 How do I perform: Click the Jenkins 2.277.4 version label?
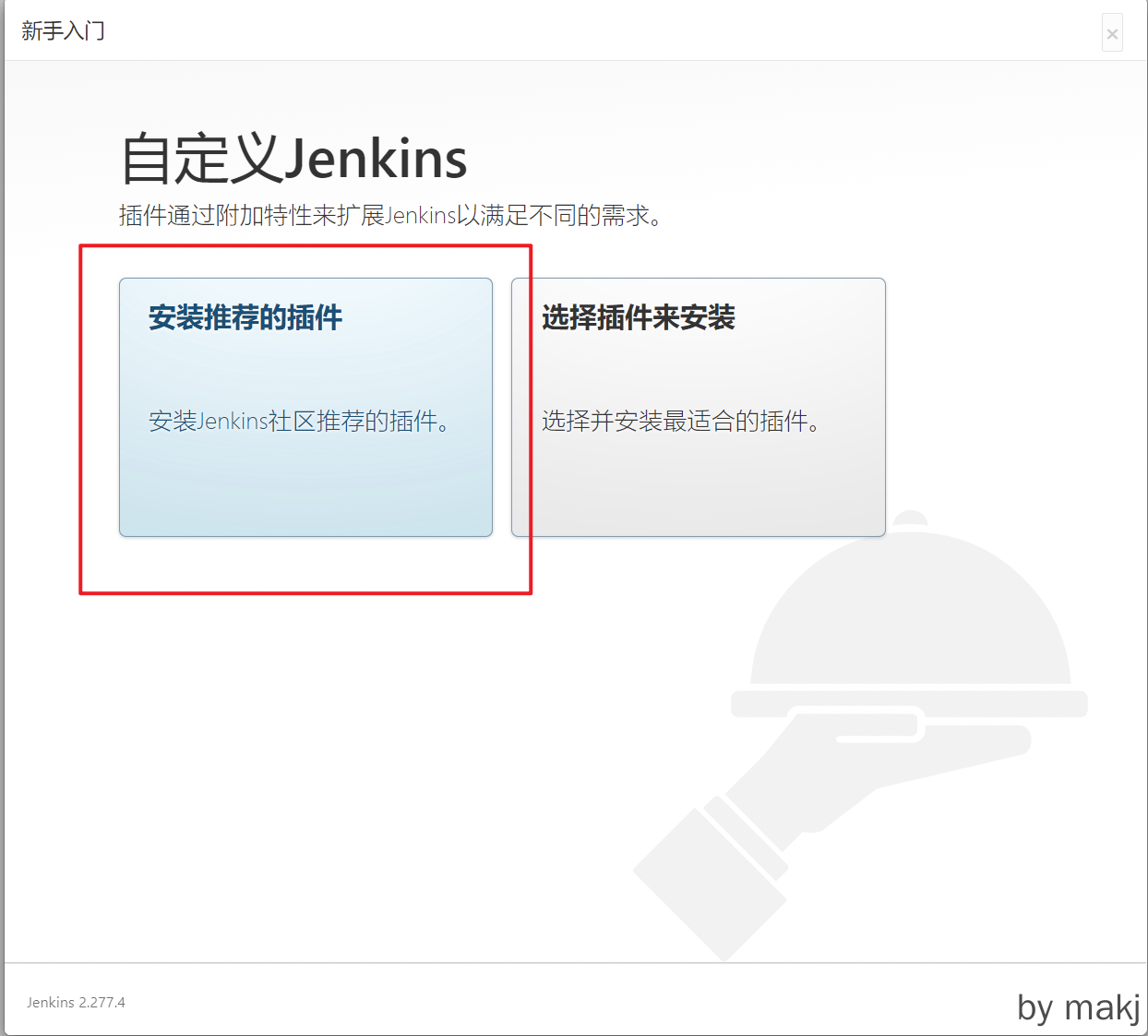point(76,1003)
